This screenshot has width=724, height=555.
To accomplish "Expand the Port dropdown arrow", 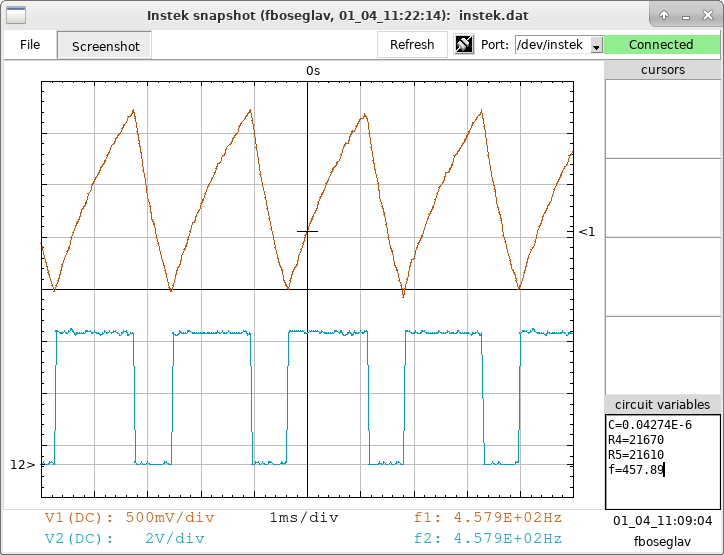I will [x=596, y=46].
